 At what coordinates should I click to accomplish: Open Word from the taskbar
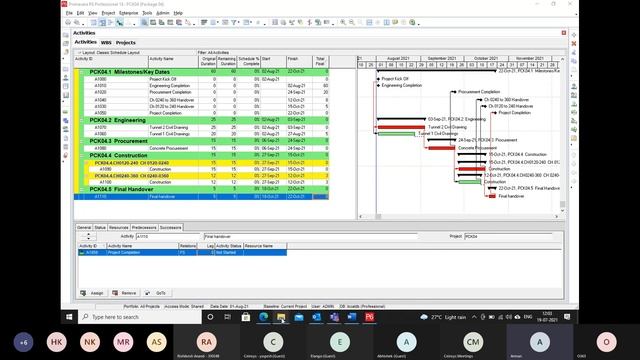[352, 317]
